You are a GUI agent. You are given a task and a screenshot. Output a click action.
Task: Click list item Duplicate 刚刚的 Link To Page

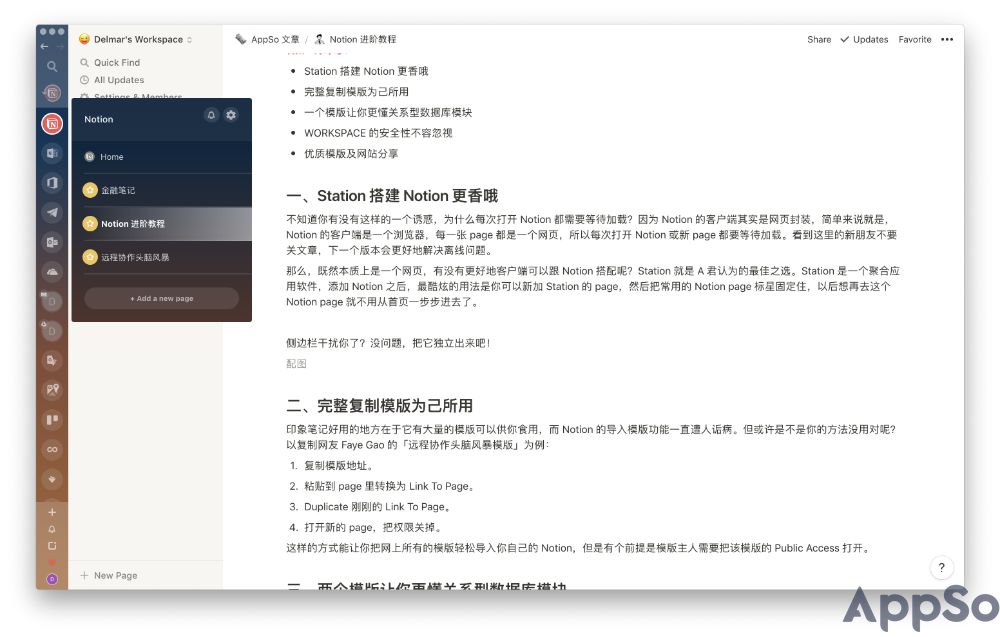click(378, 507)
